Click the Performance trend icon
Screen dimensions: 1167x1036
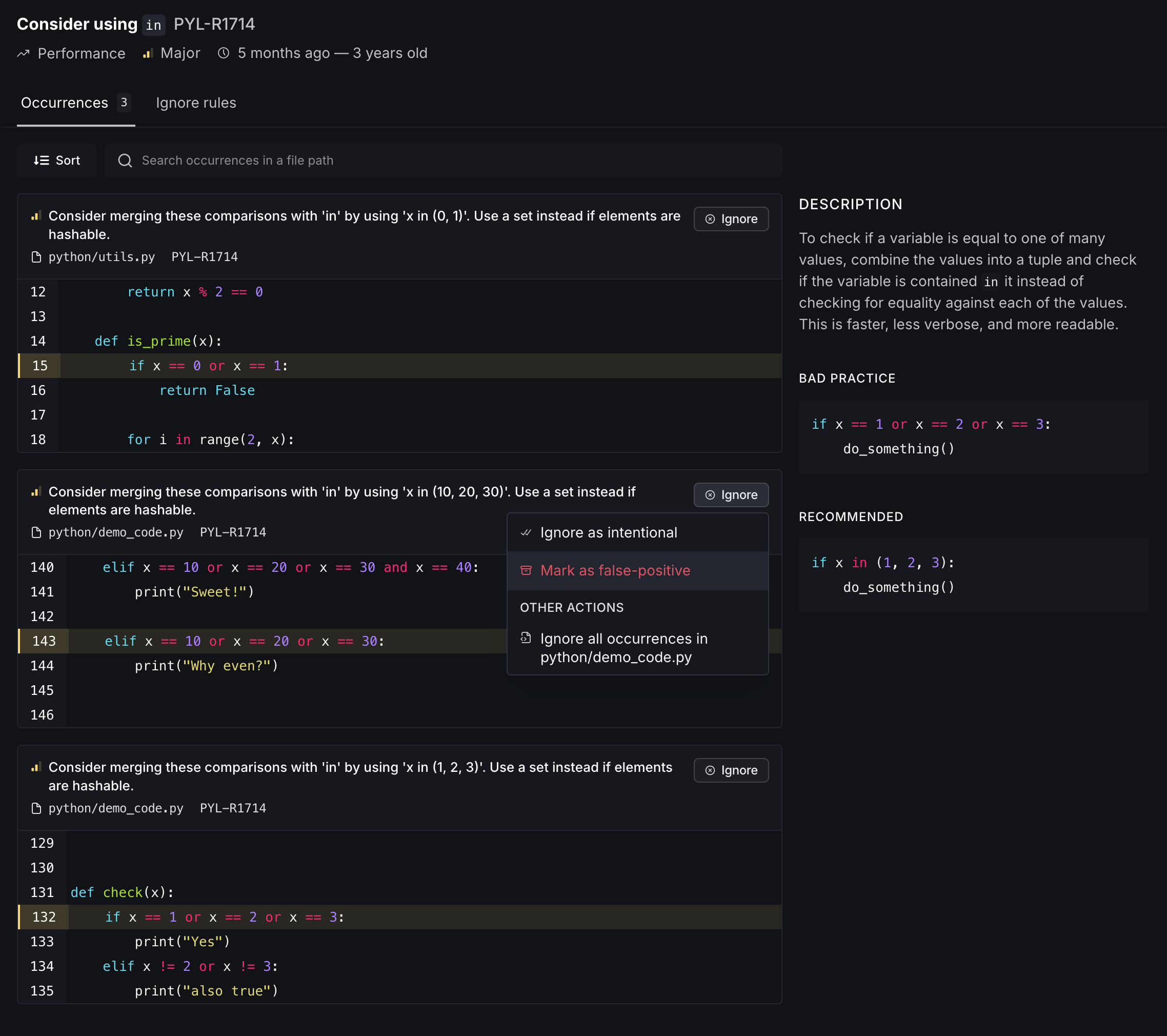point(23,54)
